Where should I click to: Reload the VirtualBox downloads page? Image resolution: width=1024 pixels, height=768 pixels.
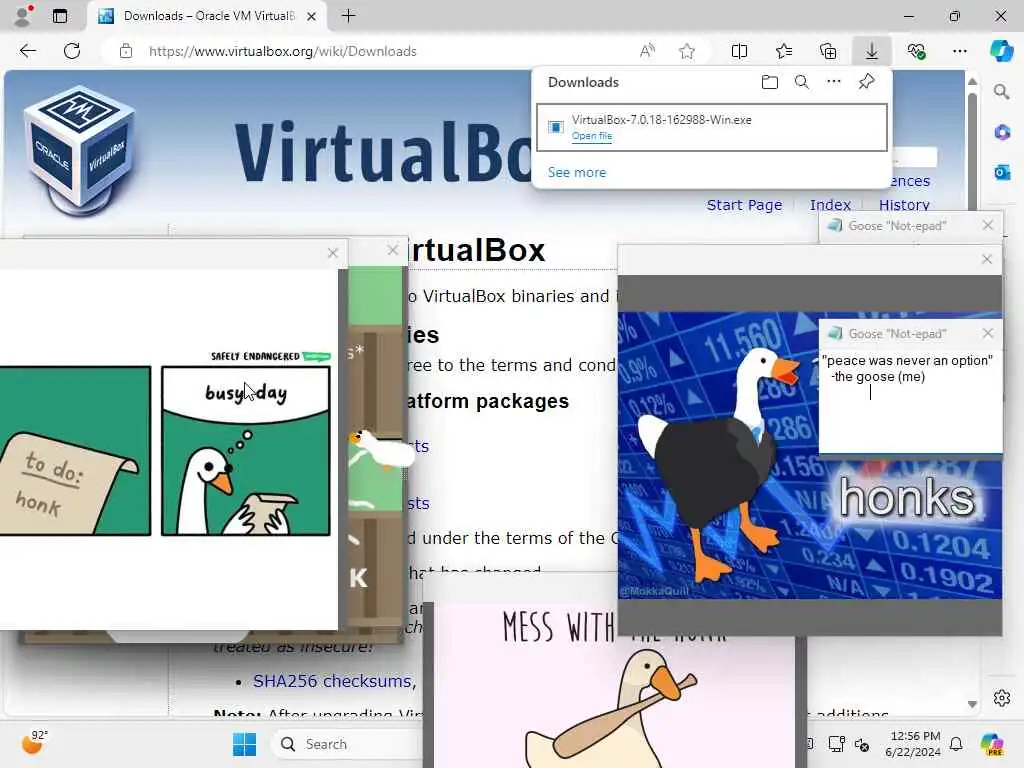tap(72, 51)
